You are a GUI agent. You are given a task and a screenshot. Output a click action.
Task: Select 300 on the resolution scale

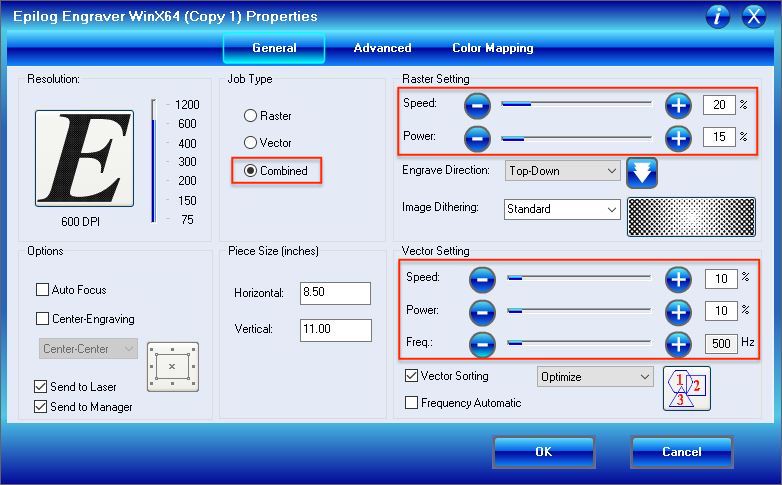tap(187, 162)
